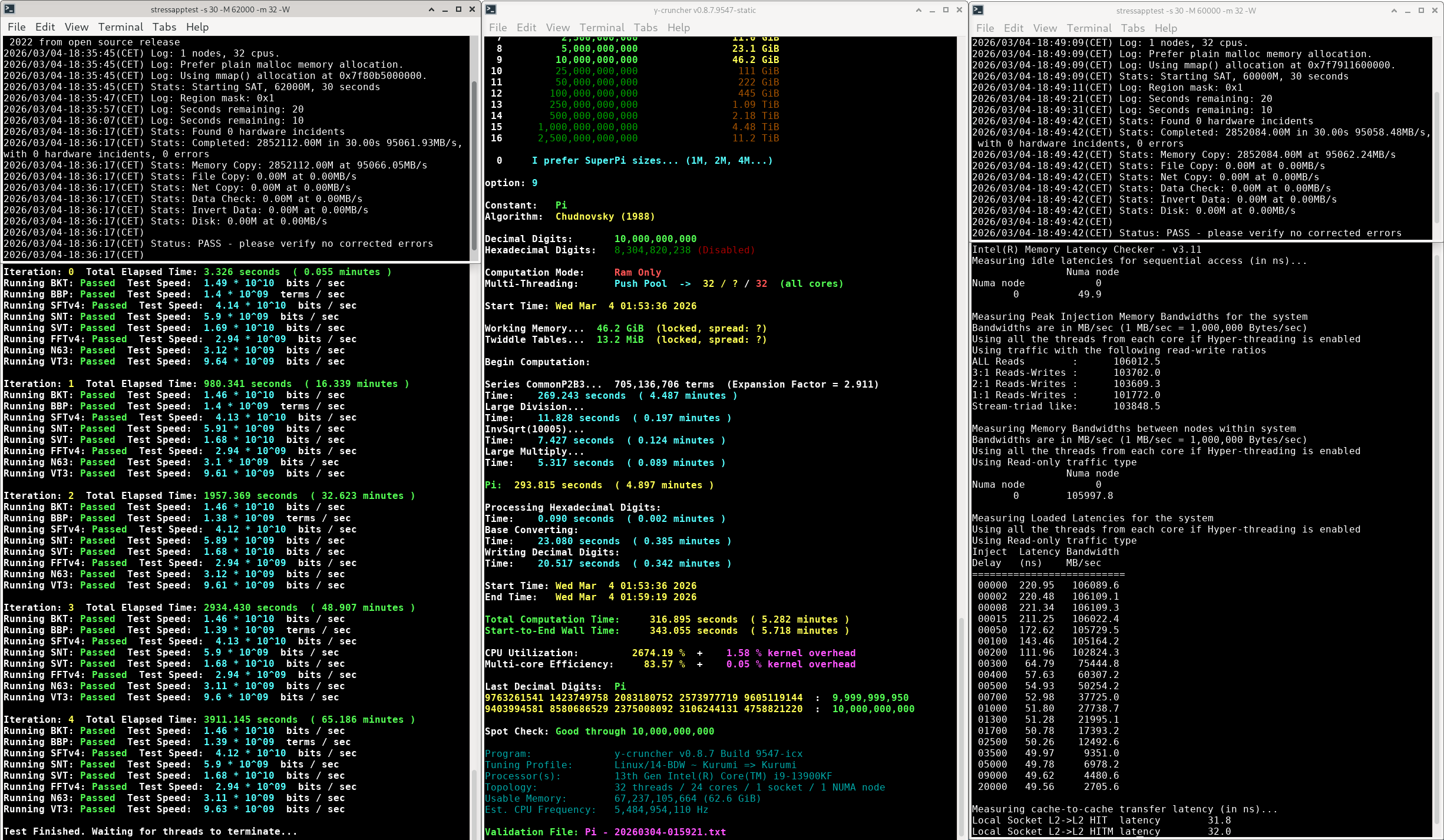Click the terminal icon in the right stressapptest title bar

(978, 11)
